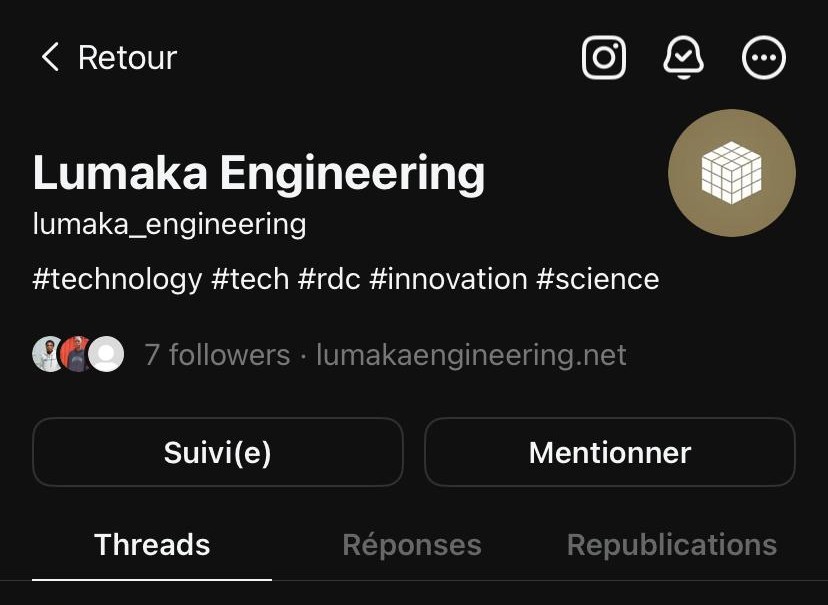Switch to the Republications tab

pos(671,544)
